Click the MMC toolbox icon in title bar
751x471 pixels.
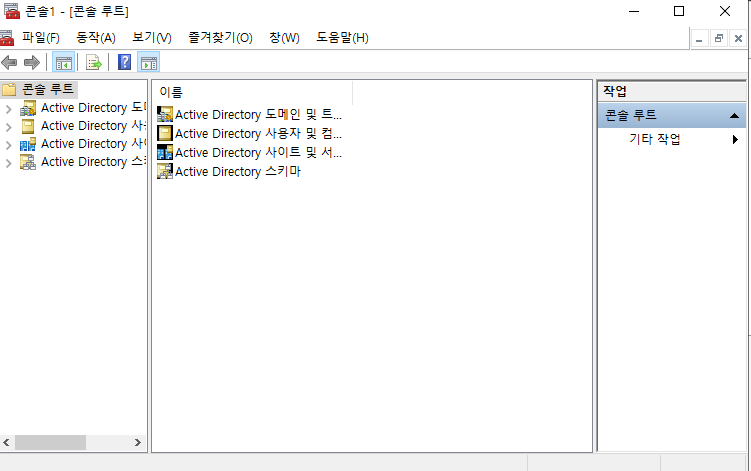11,11
